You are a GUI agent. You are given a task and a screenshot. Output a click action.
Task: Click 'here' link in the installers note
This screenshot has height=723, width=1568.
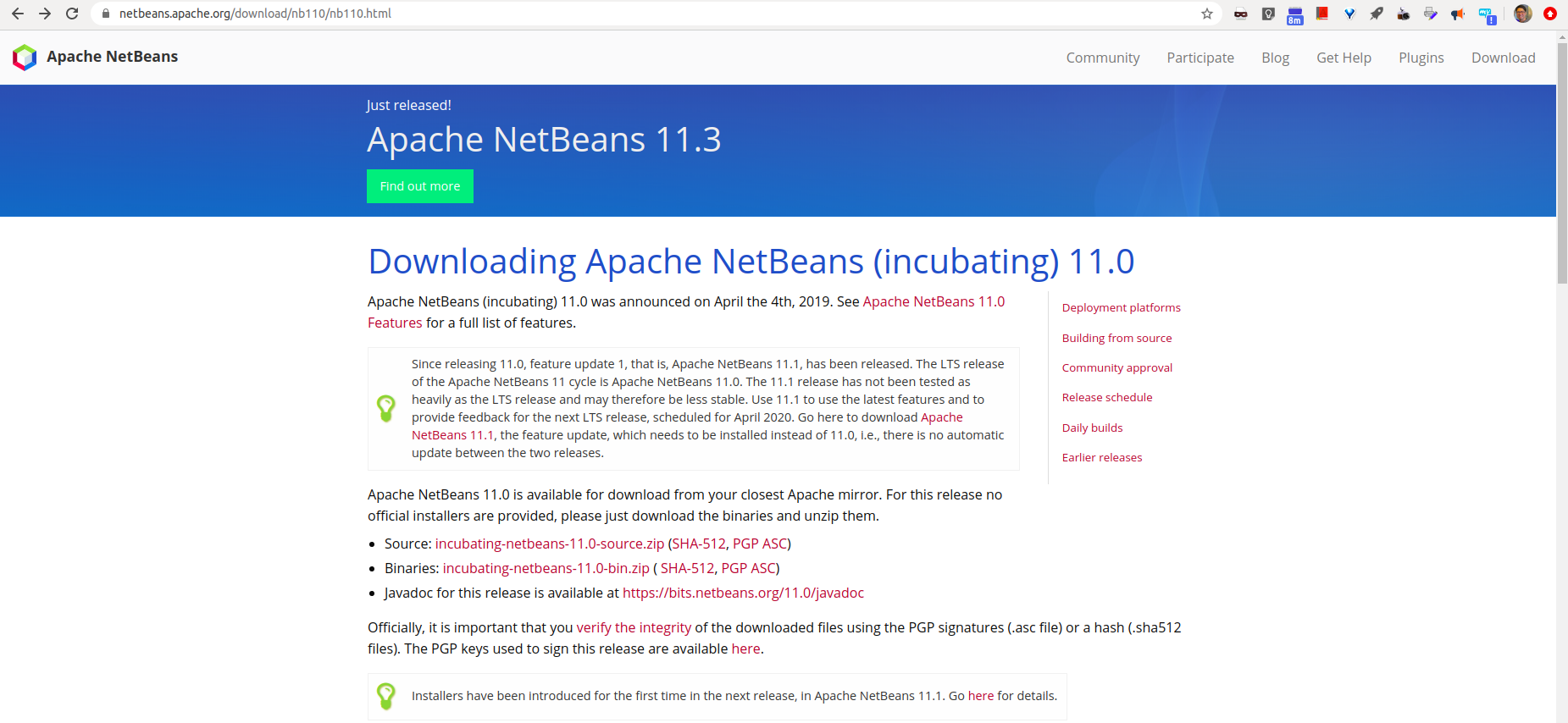981,696
